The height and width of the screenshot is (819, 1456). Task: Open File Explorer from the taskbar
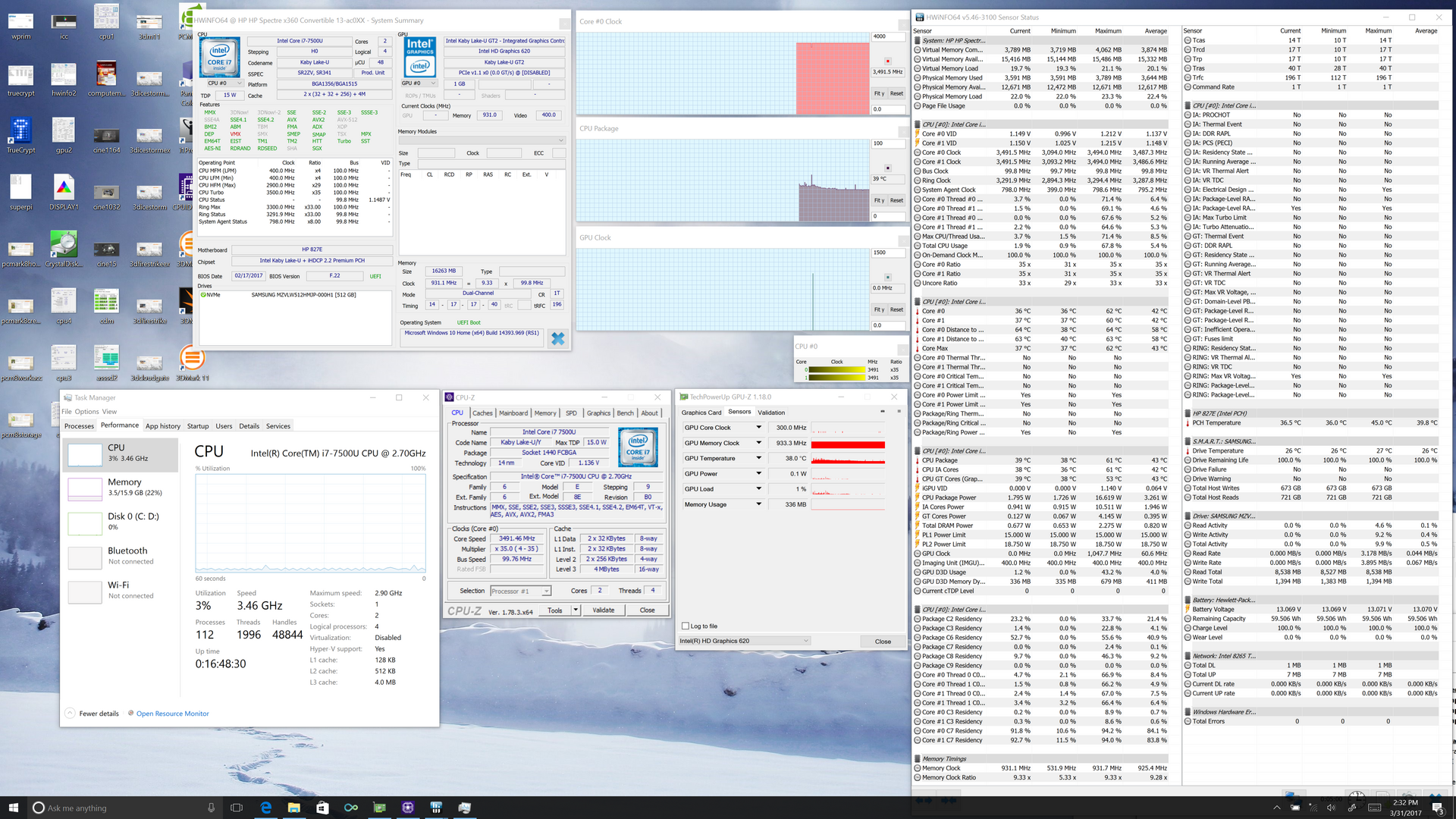coord(293,808)
